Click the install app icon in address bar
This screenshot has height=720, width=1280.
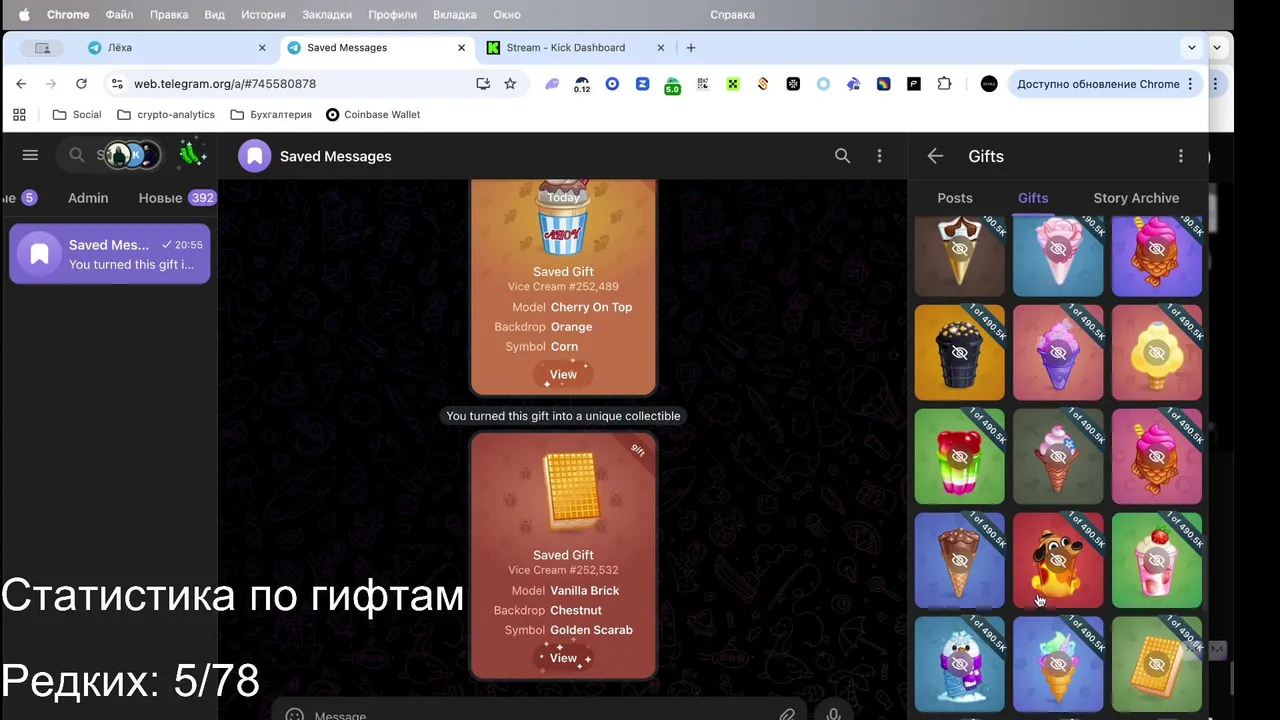[x=483, y=84]
